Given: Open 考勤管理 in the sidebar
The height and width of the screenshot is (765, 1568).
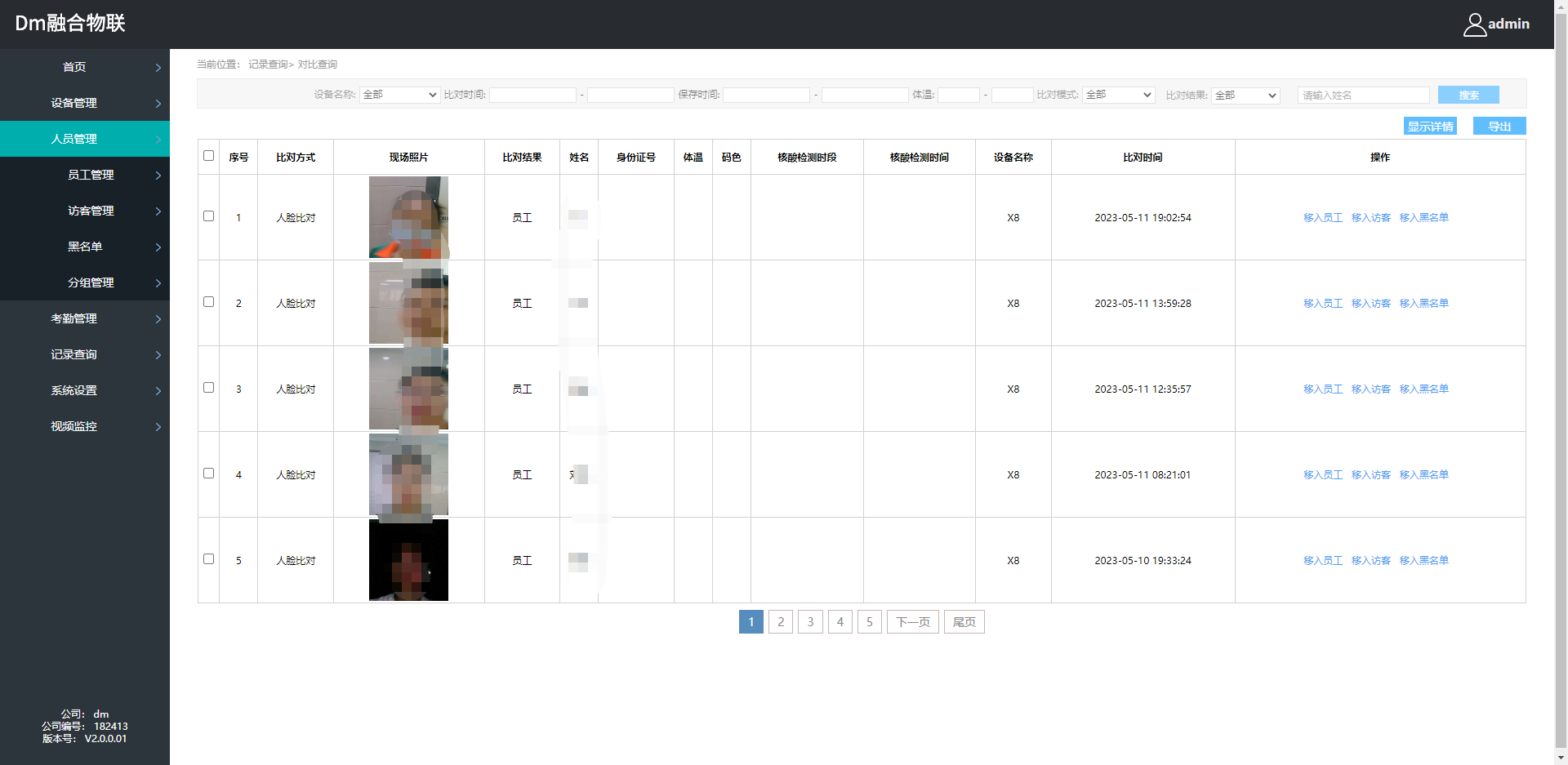Looking at the screenshot, I should 73,318.
